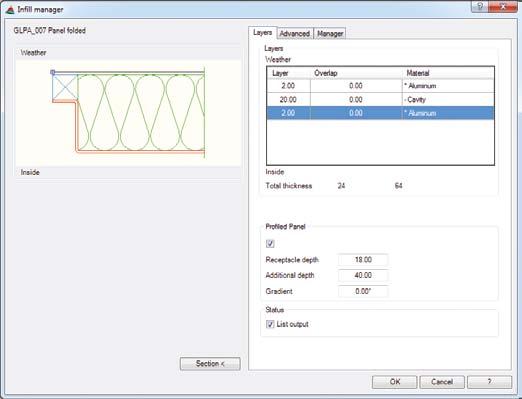Image resolution: width=522 pixels, height=399 pixels.
Task: Click the 20.00 layer thickness cell
Action: [x=288, y=100]
